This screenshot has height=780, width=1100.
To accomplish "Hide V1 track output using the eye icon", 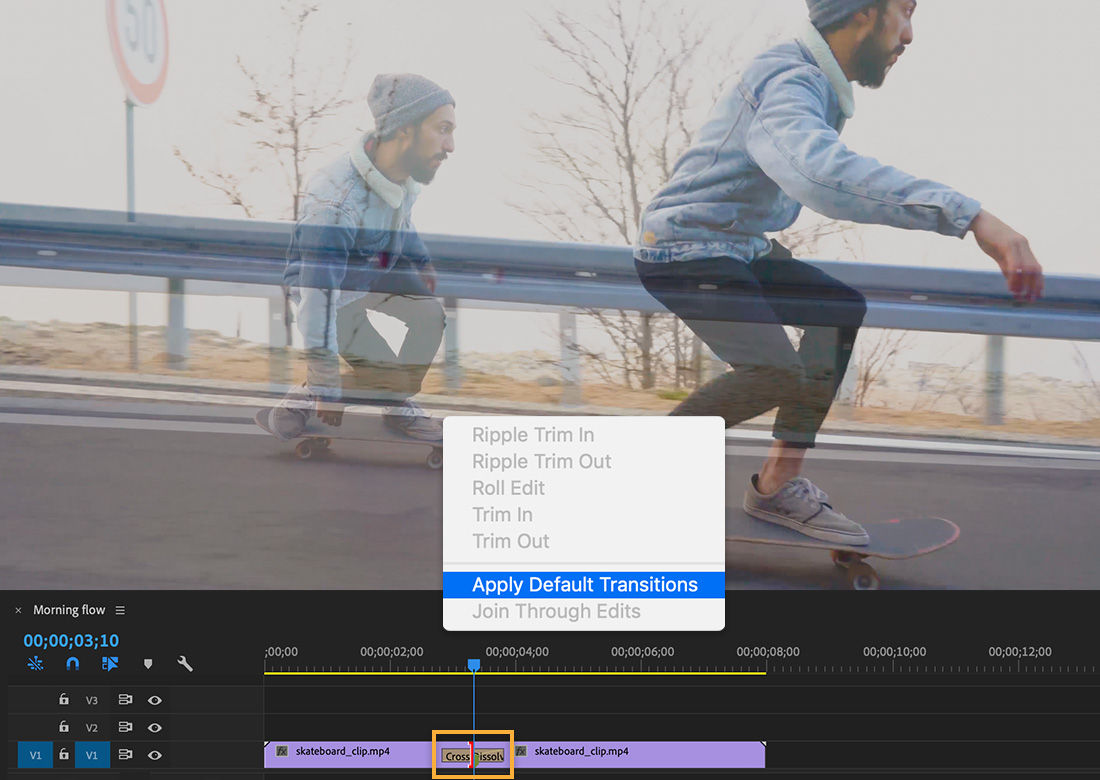I will point(155,754).
